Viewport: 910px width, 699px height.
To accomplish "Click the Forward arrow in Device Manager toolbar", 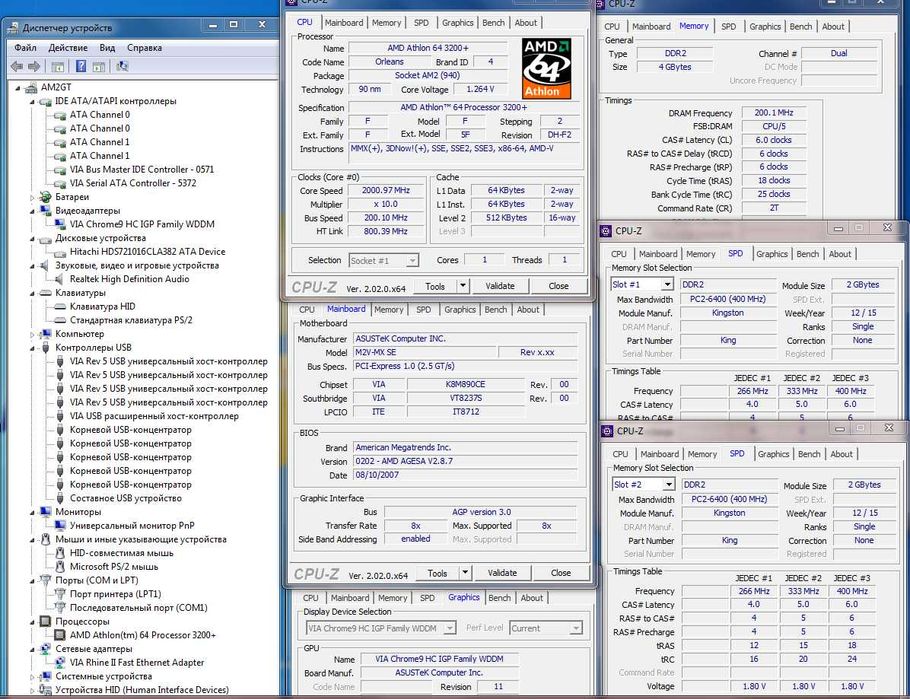I will click(x=34, y=66).
